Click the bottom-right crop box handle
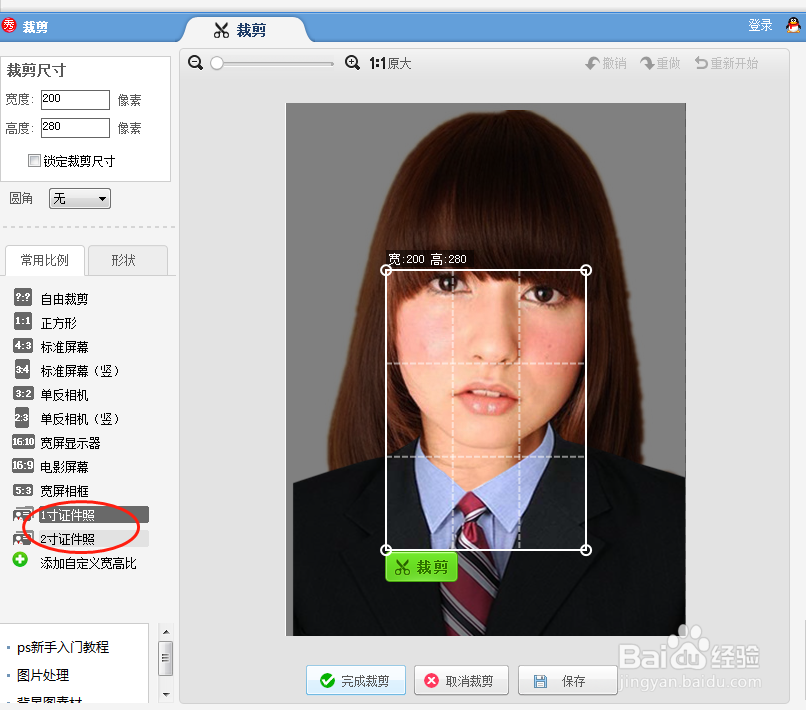Viewport: 806px width, 710px height. 586,550
